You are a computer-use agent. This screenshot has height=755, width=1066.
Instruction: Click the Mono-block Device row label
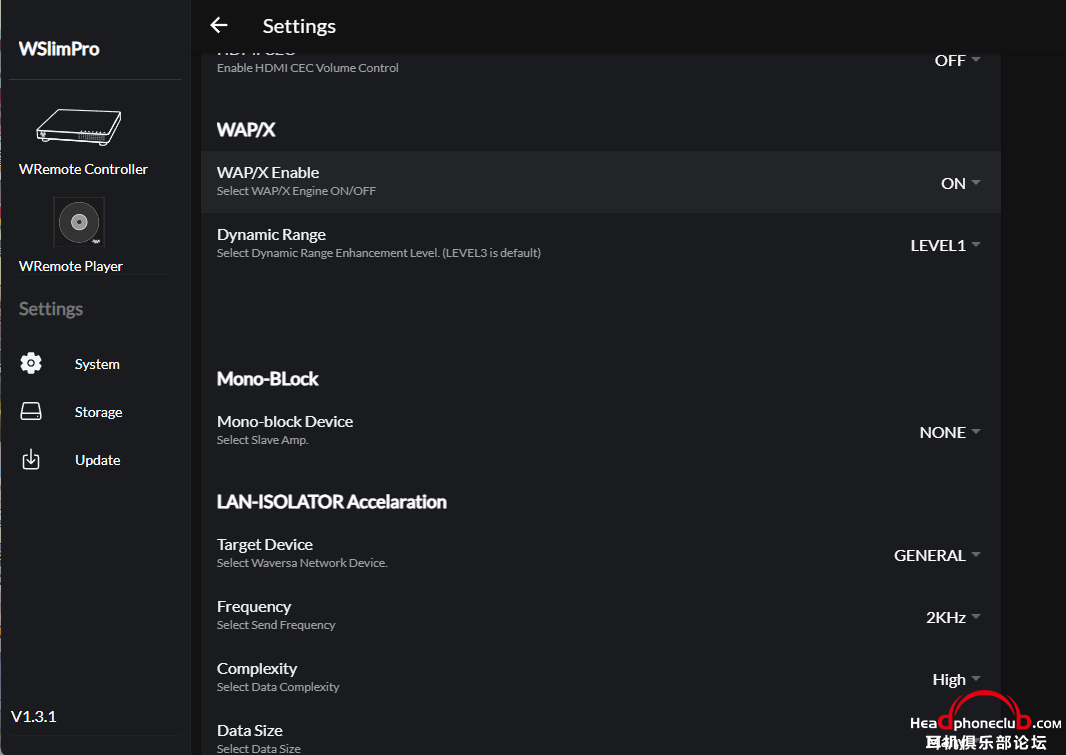tap(285, 421)
